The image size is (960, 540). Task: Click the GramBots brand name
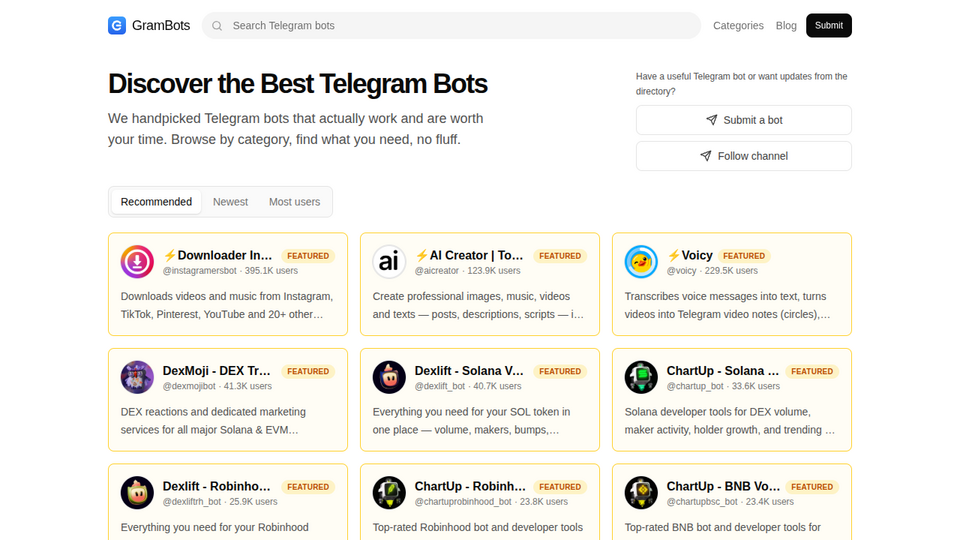coord(161,26)
